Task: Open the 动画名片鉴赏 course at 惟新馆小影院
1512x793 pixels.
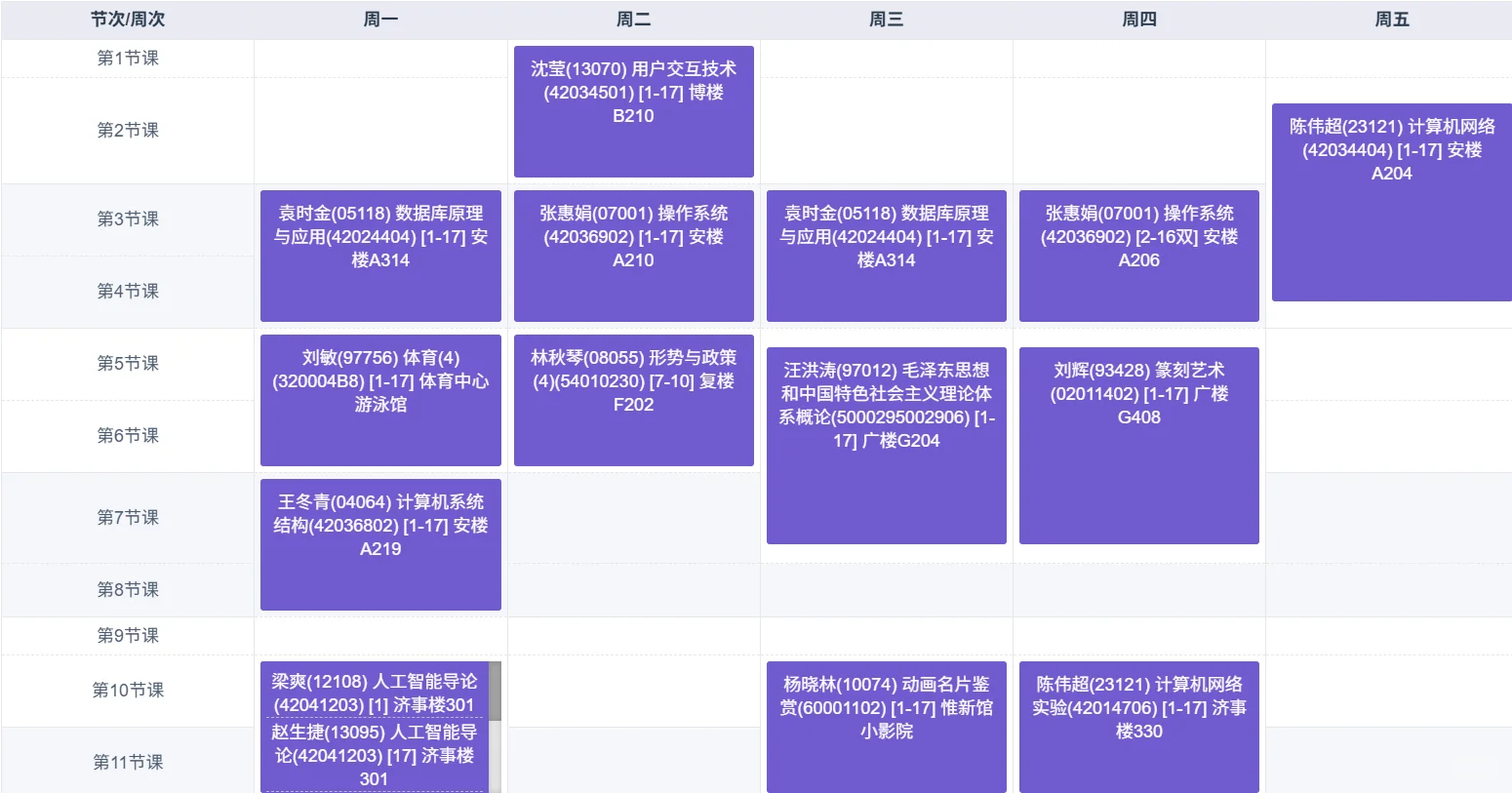Action: [x=886, y=727]
